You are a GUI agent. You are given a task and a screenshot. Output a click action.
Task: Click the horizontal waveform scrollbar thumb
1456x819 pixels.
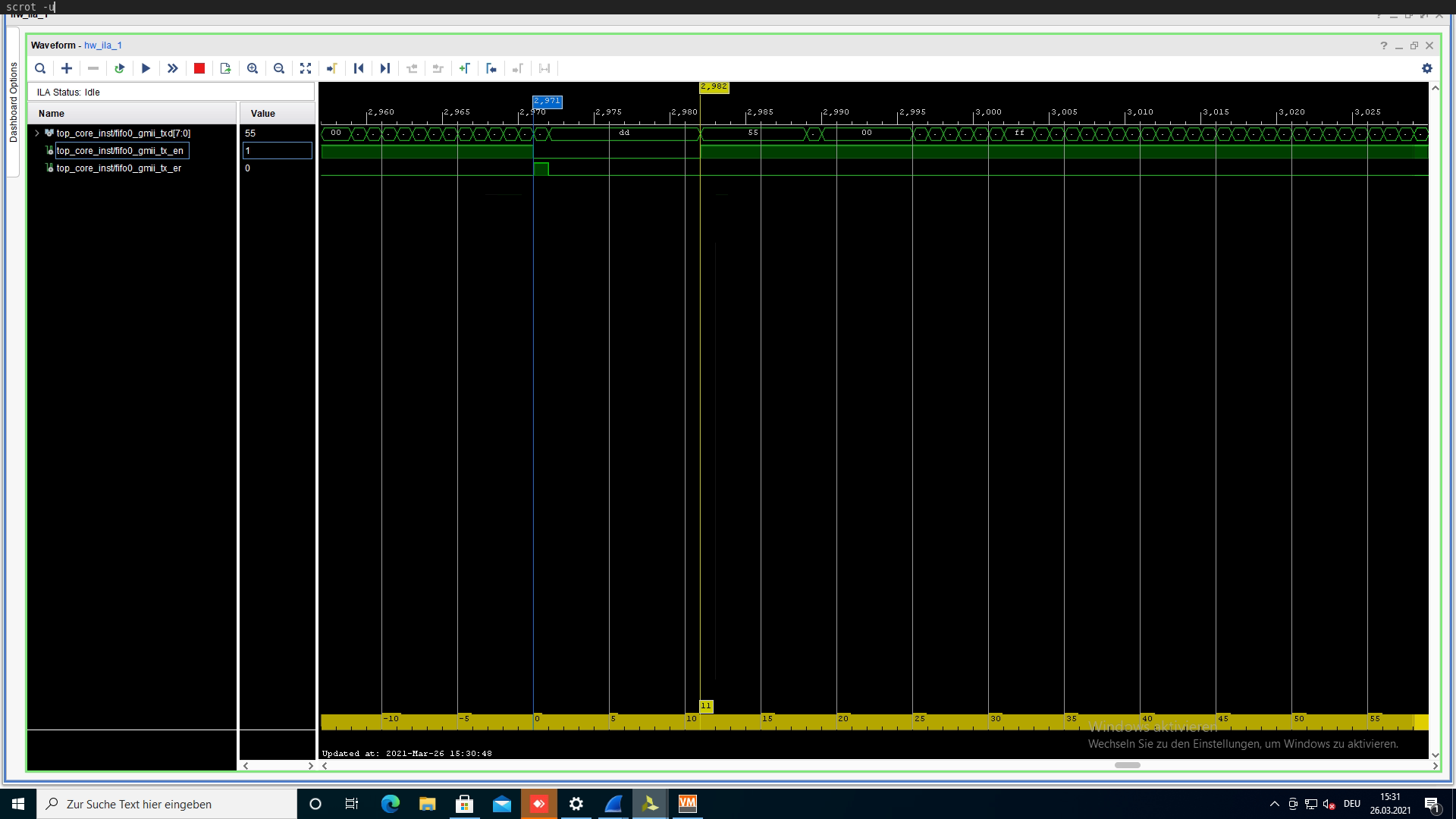(x=1127, y=765)
